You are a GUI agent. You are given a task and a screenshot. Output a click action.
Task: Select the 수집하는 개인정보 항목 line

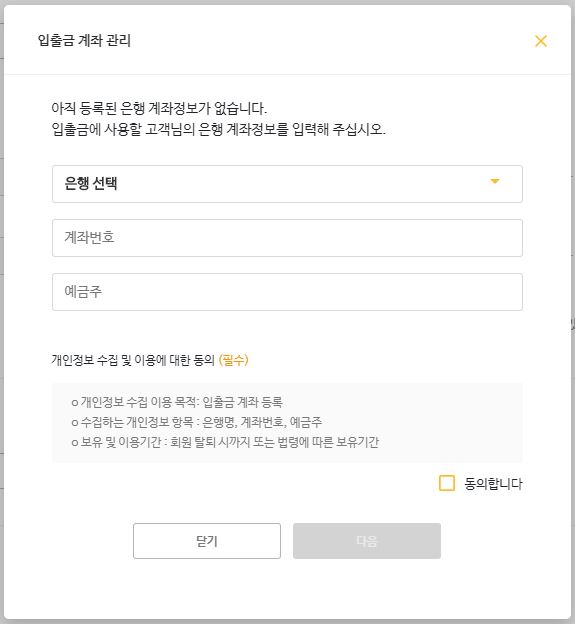[197, 422]
